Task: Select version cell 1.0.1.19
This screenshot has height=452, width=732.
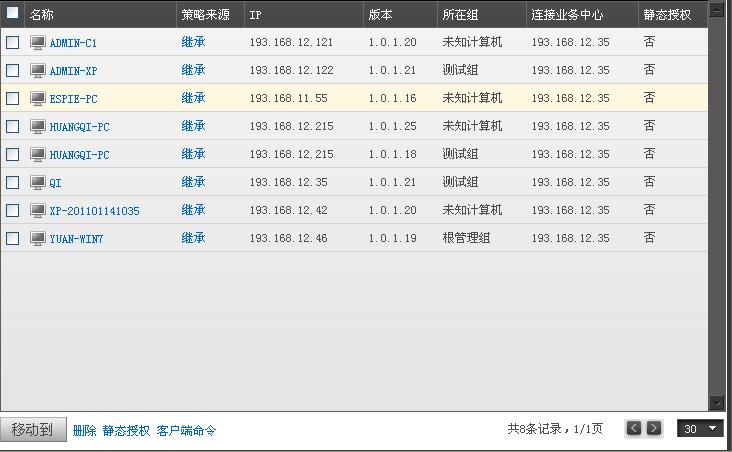Action: pos(392,239)
